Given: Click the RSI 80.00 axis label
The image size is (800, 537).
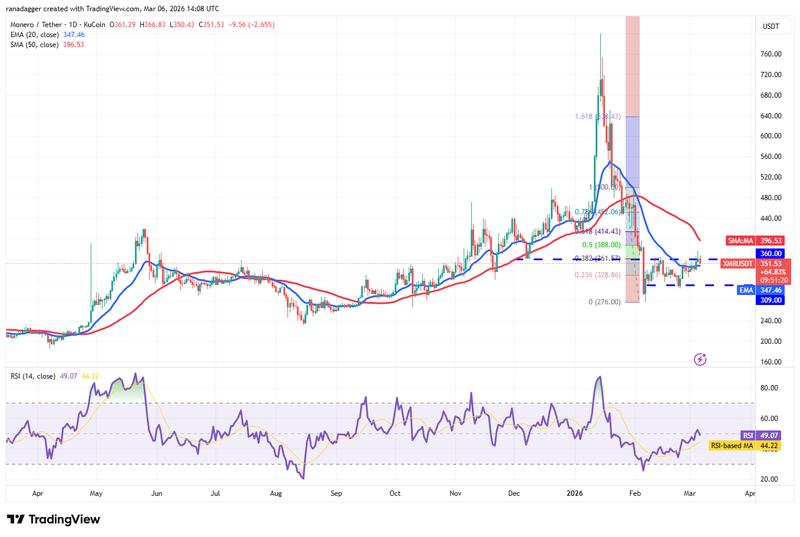Looking at the screenshot, I should click(x=769, y=388).
